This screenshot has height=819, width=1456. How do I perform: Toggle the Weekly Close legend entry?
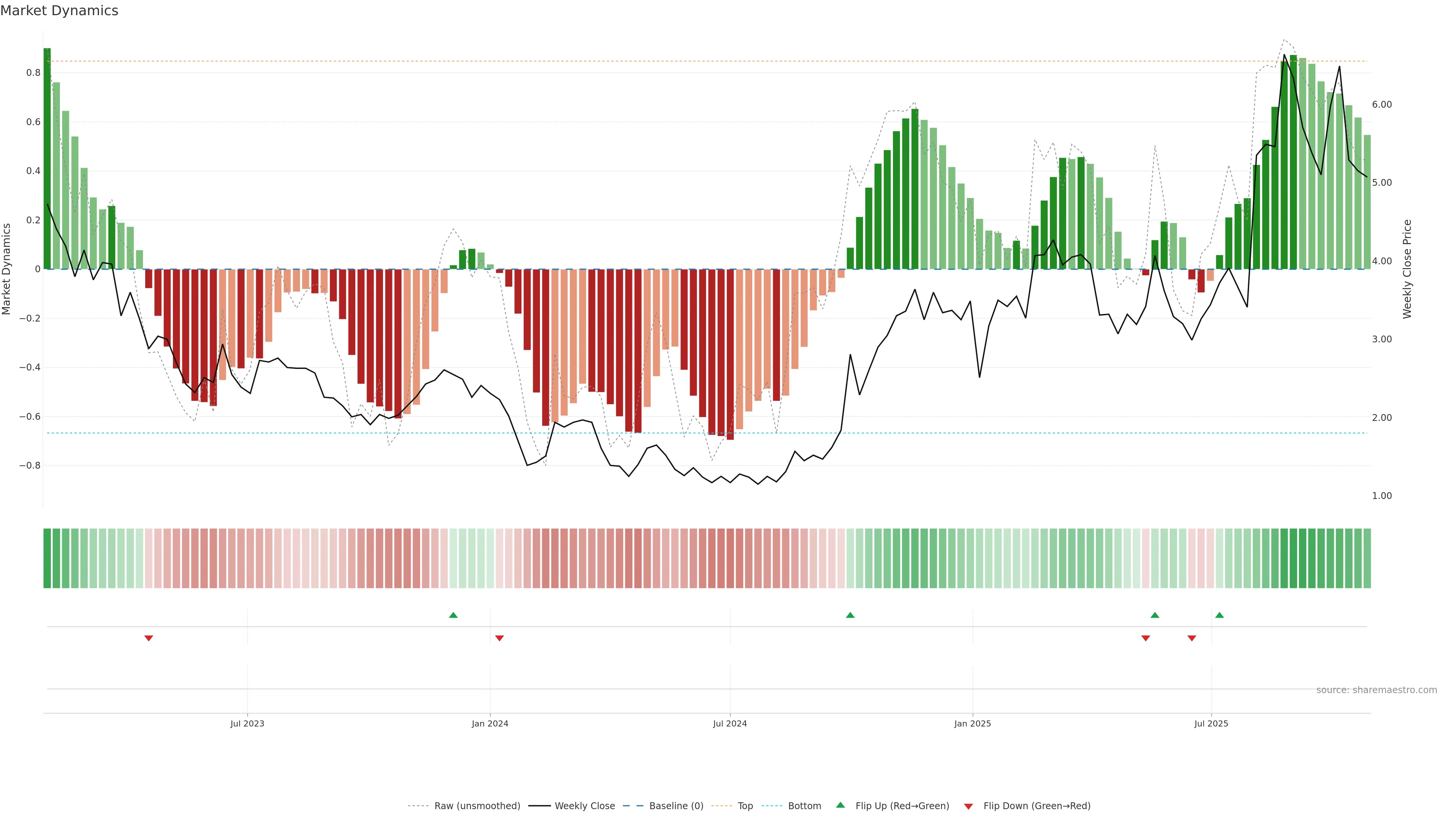point(584,806)
